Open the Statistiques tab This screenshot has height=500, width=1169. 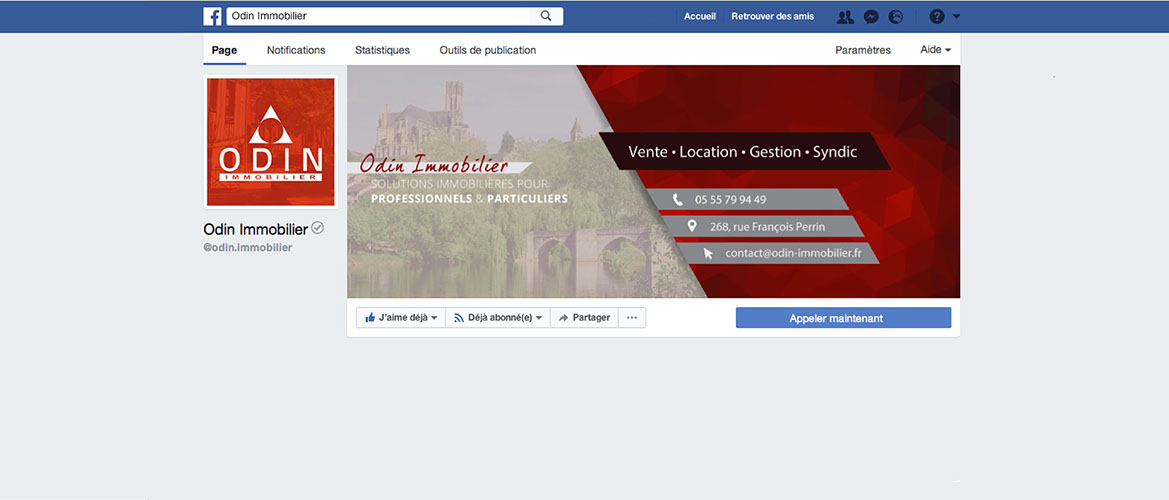click(x=382, y=50)
